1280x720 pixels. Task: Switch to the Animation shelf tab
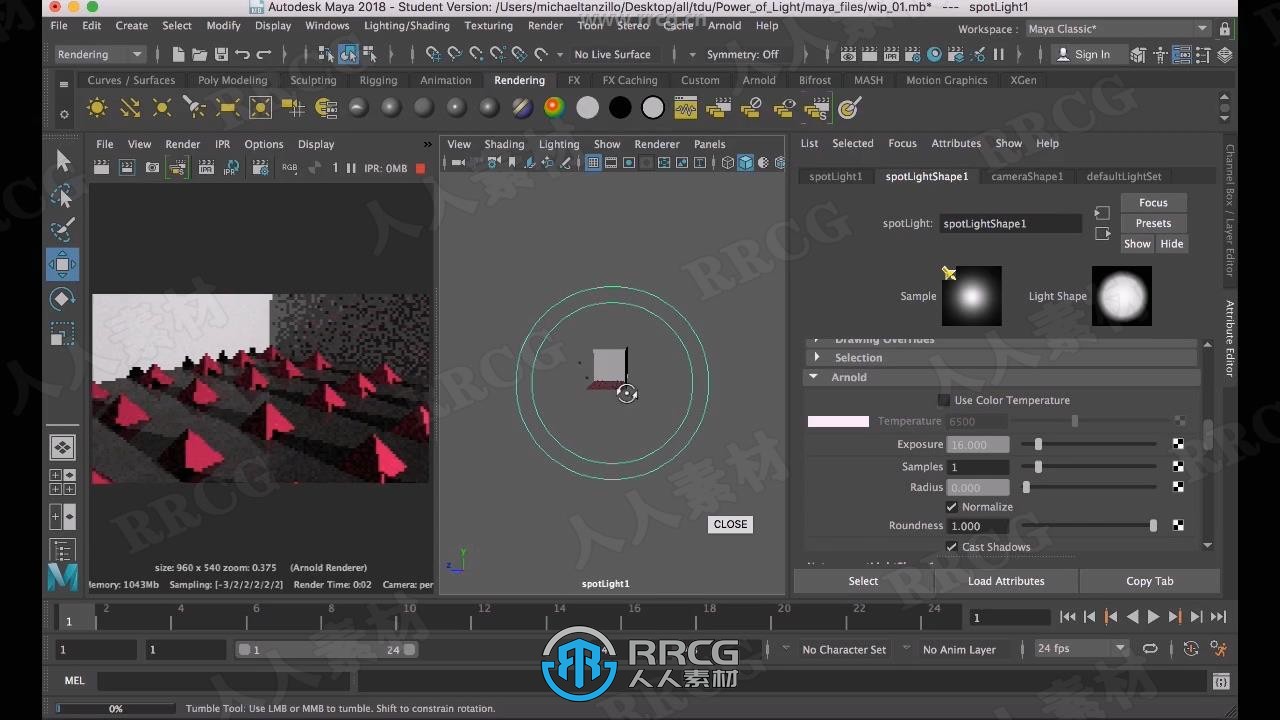446,80
